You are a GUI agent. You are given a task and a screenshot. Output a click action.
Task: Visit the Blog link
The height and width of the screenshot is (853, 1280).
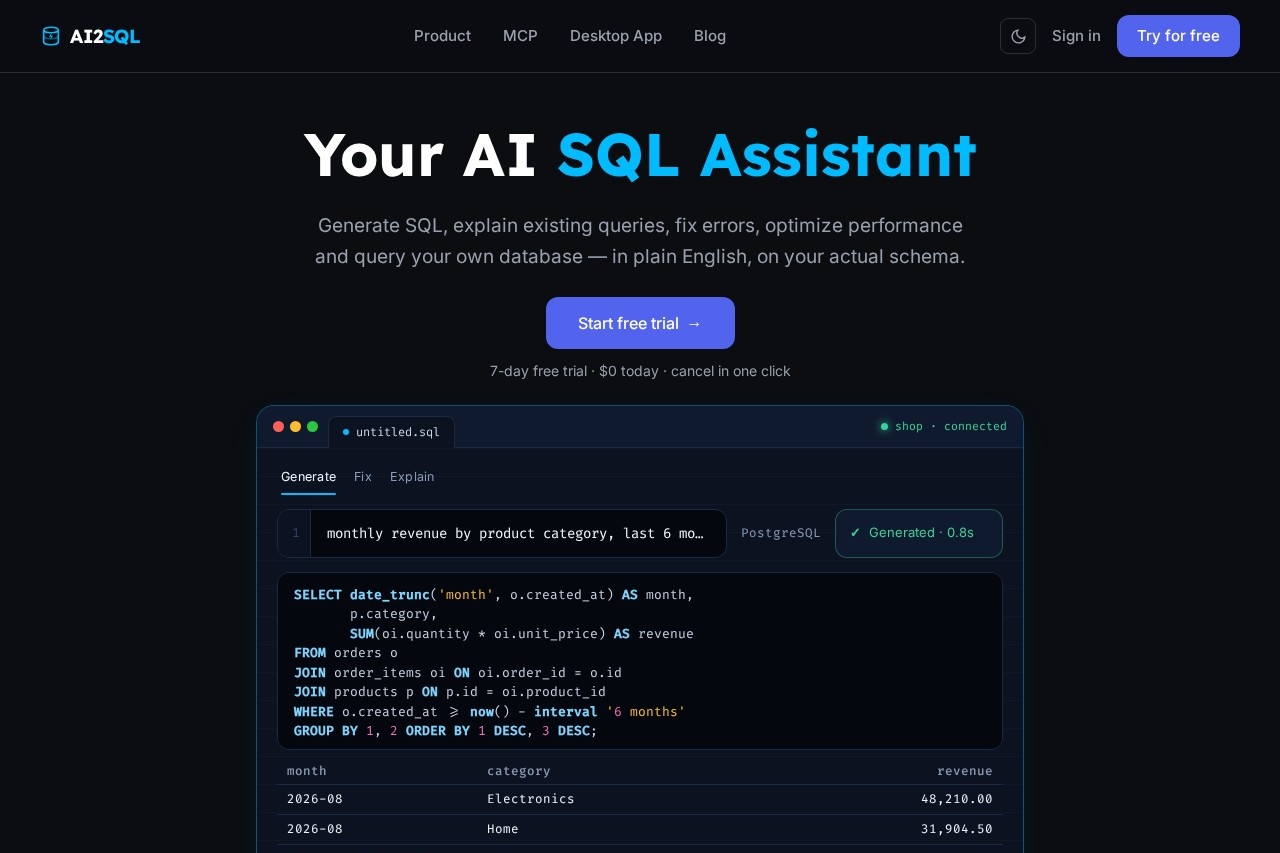click(710, 36)
